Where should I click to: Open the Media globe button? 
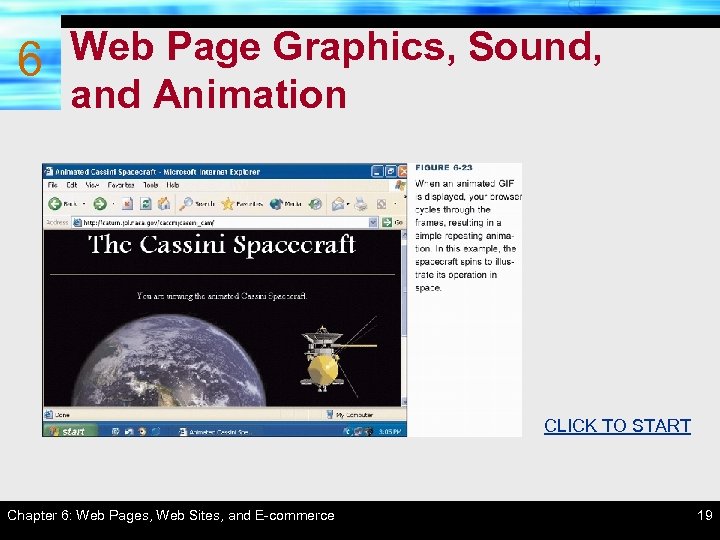pyautogui.click(x=285, y=203)
